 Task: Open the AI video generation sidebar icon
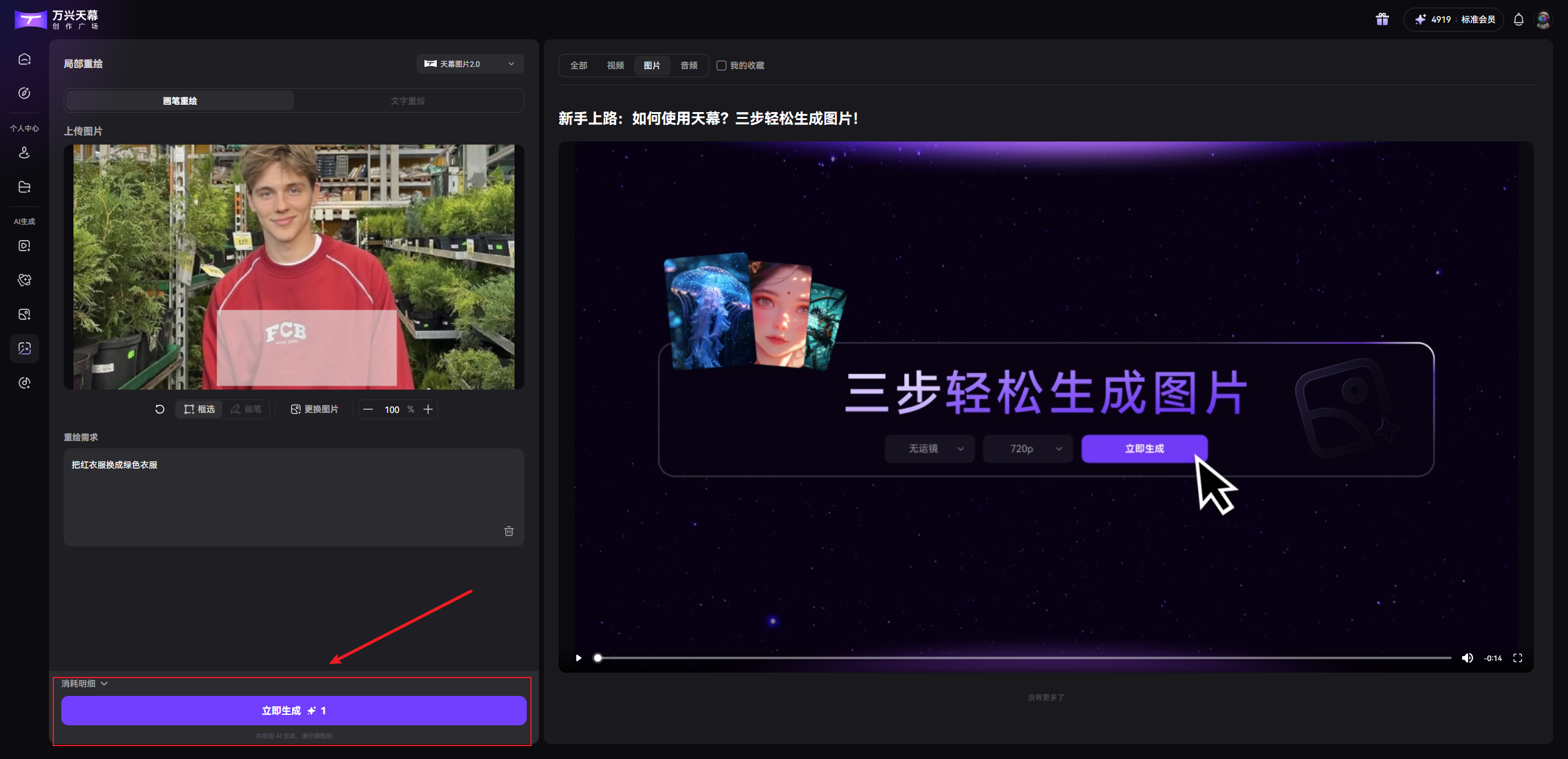coord(24,246)
